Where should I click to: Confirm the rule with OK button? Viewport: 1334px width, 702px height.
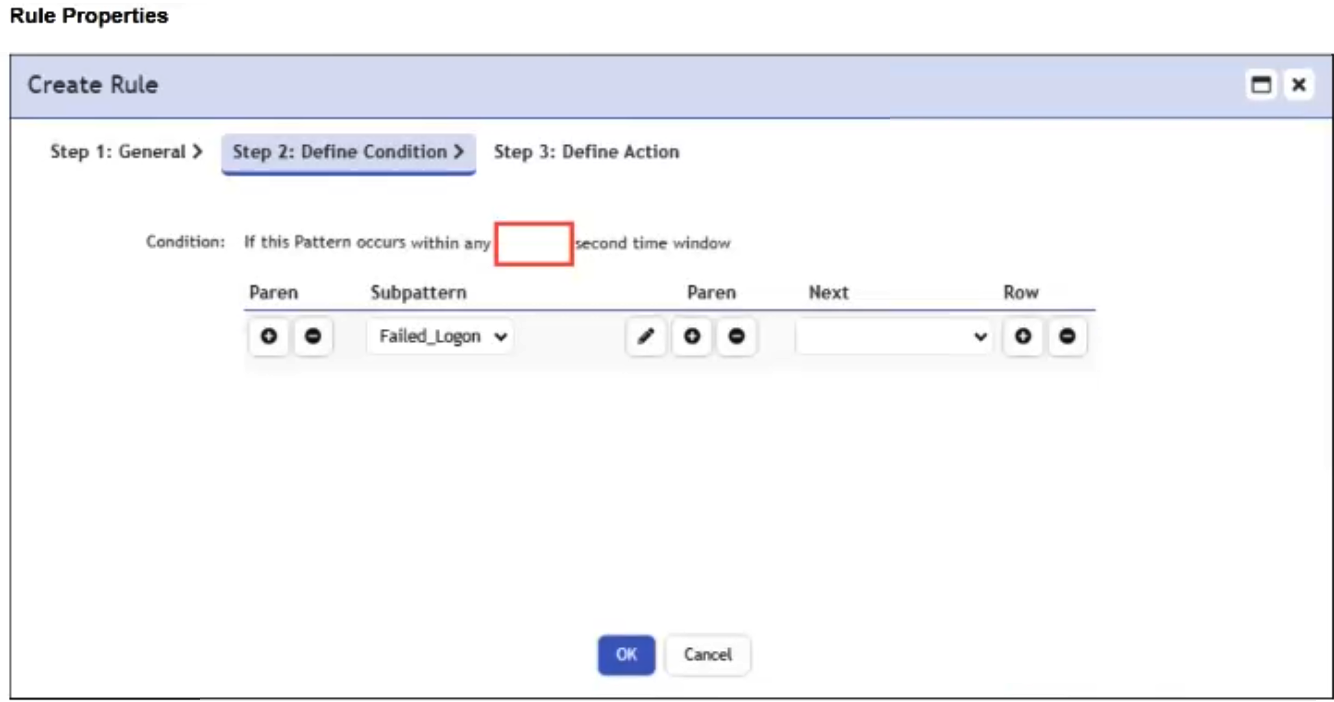[x=626, y=655]
